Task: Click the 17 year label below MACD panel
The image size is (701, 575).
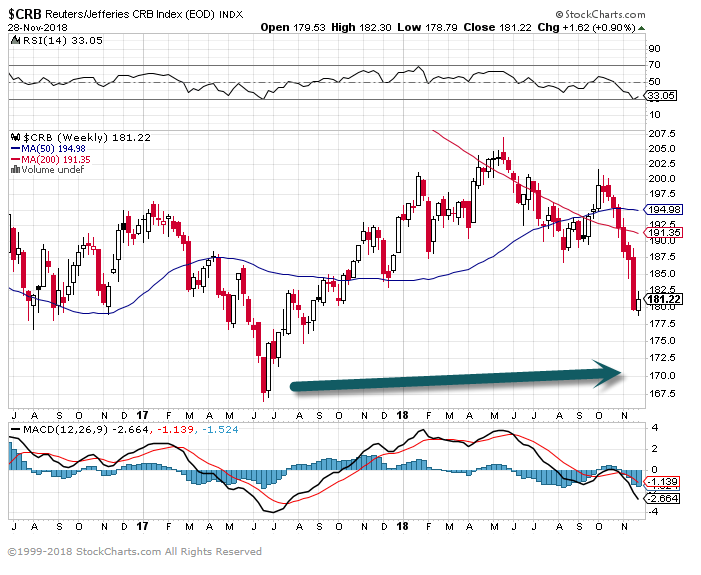Action: click(142, 526)
